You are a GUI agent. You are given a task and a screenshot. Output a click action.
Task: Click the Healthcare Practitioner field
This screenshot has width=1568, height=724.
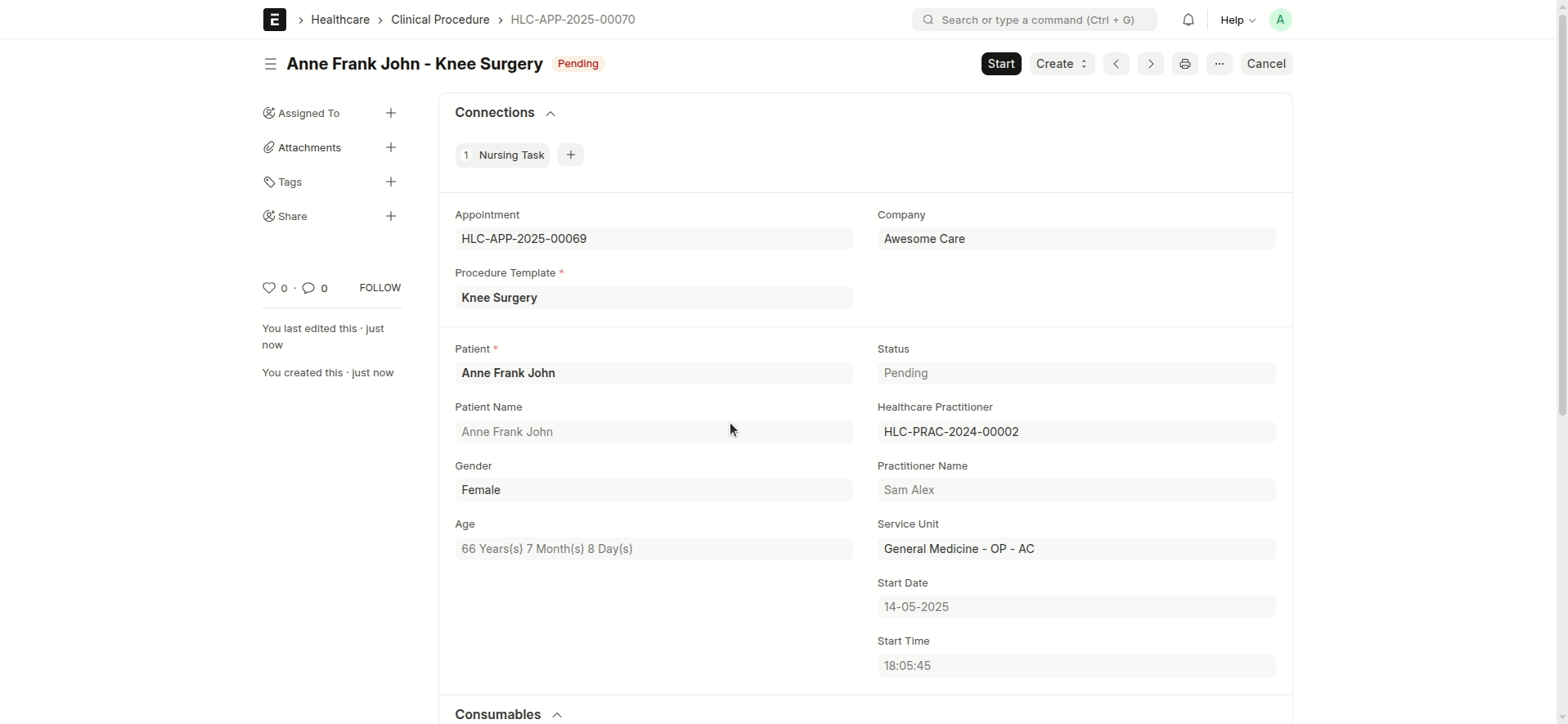[x=1076, y=432]
